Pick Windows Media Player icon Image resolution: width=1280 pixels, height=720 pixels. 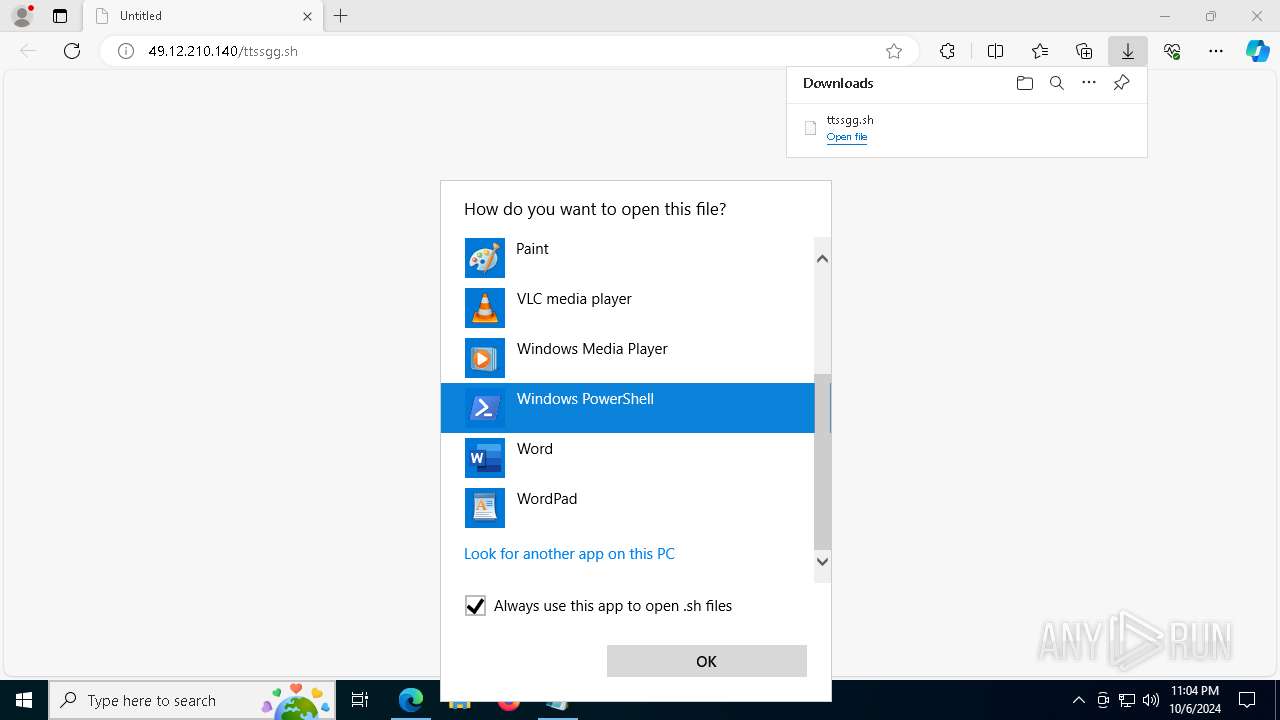[x=485, y=358]
